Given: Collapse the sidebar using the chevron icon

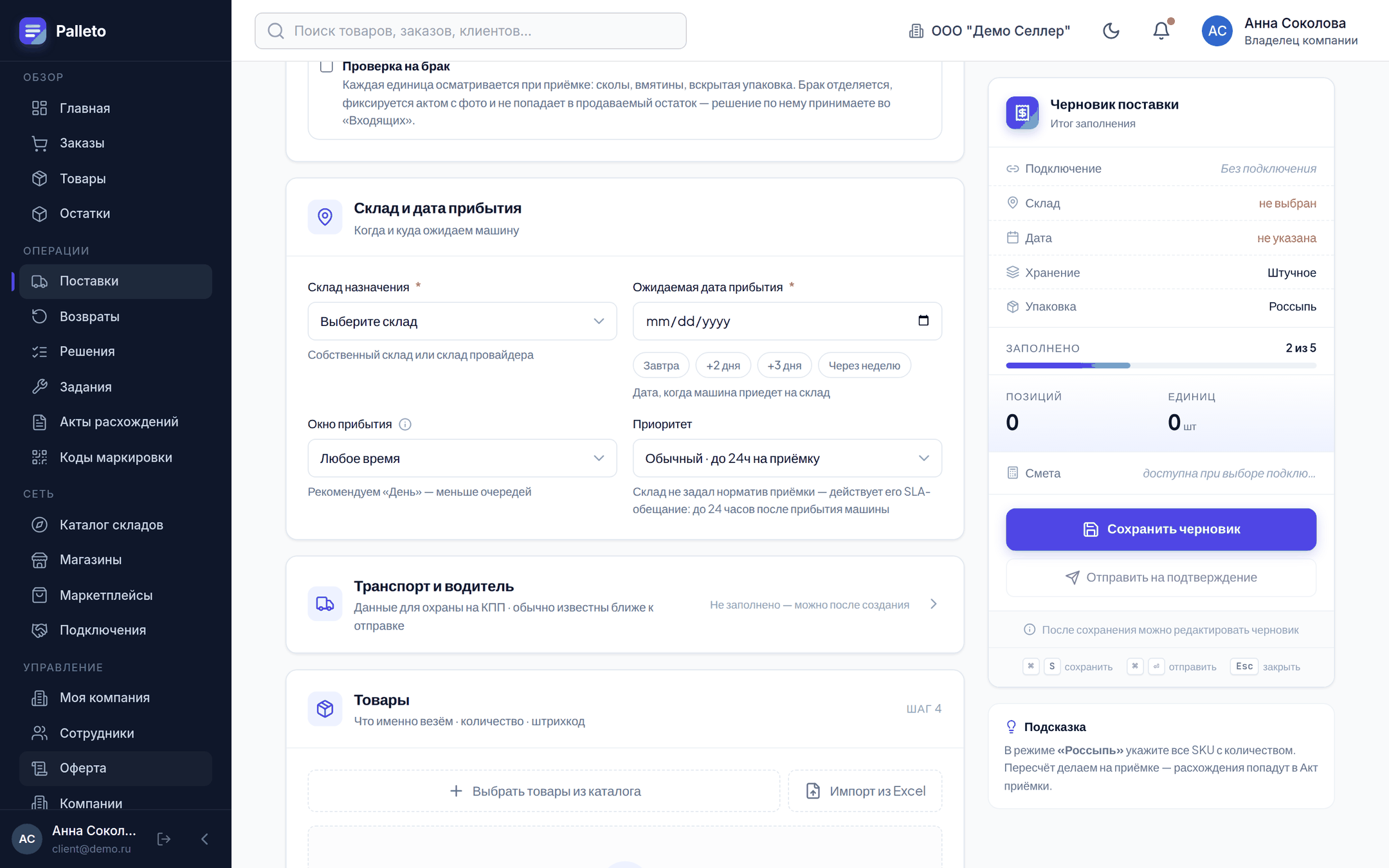Looking at the screenshot, I should pyautogui.click(x=204, y=839).
